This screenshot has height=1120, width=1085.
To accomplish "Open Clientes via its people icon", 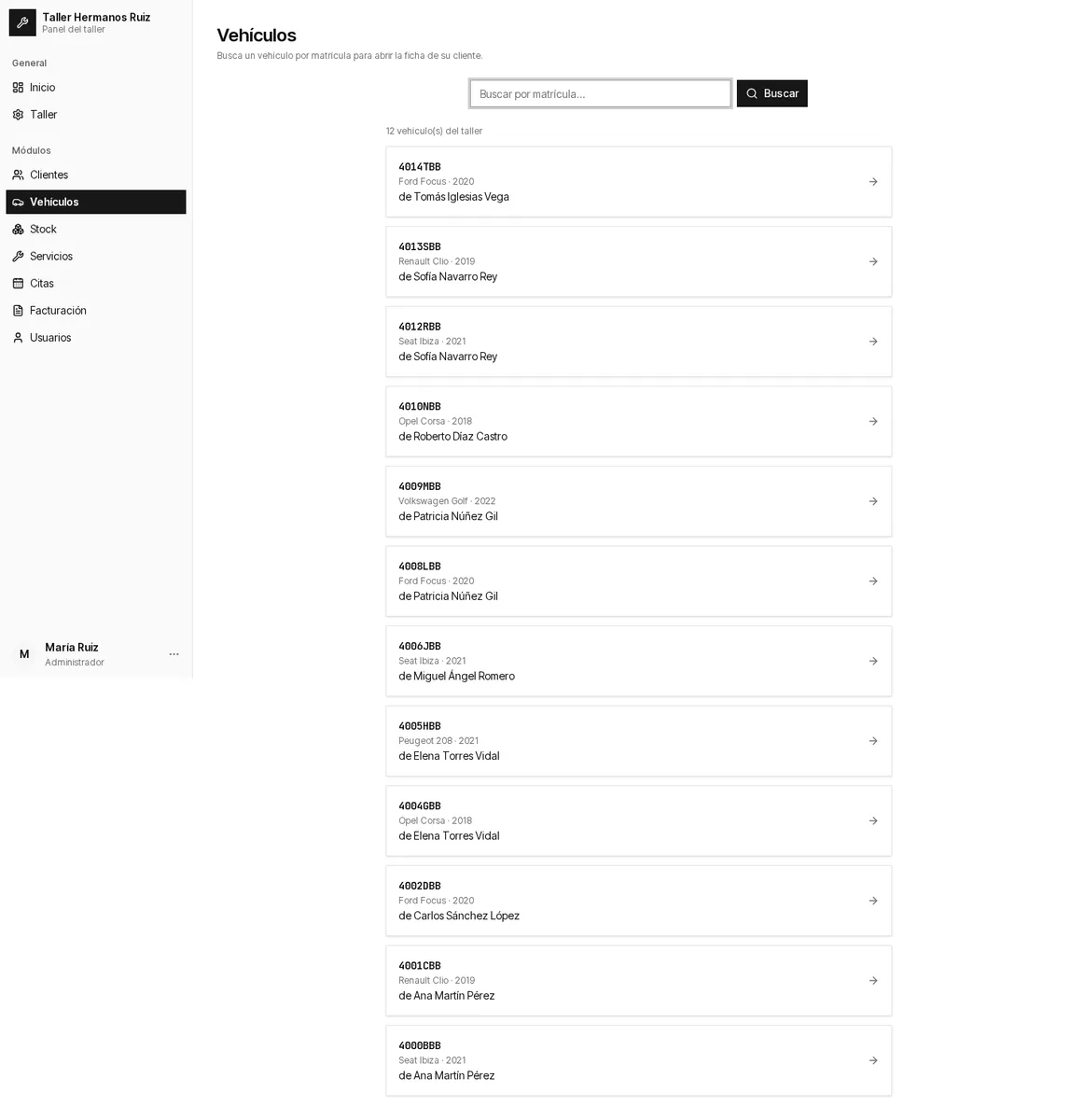I will point(18,175).
